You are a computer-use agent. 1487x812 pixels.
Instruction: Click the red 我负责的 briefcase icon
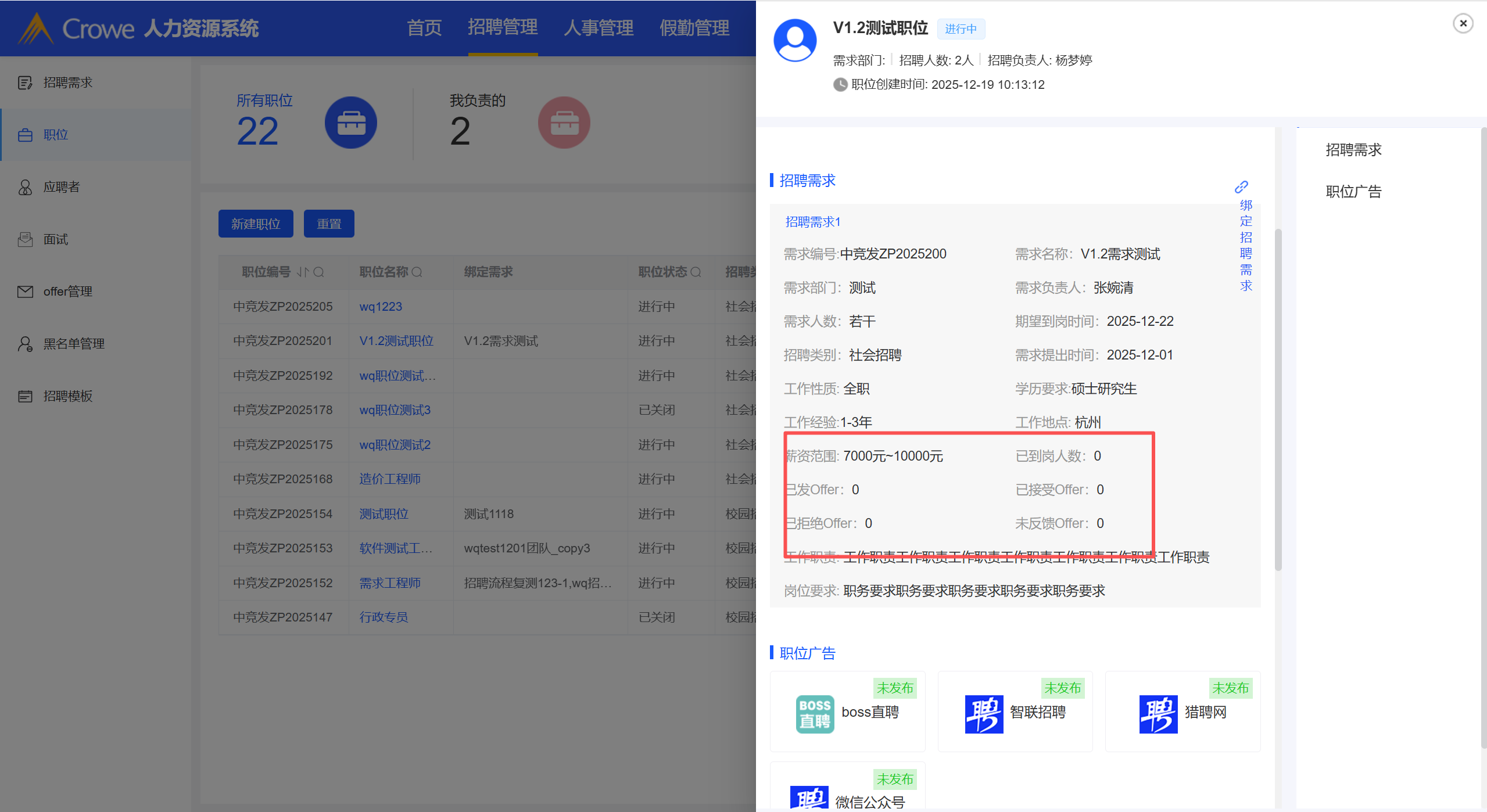click(x=564, y=123)
